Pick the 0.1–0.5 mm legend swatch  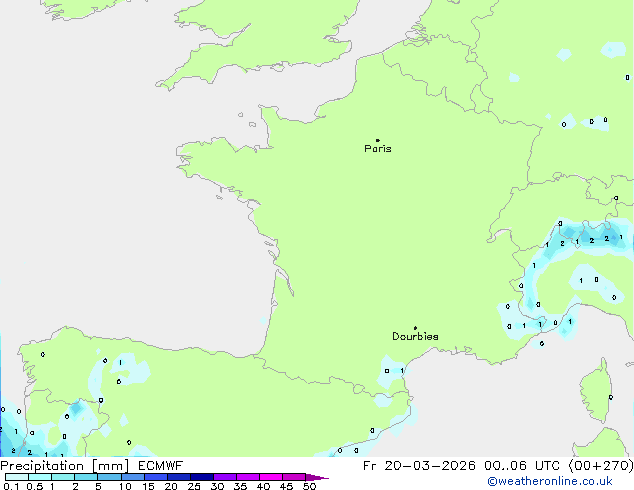(17, 477)
